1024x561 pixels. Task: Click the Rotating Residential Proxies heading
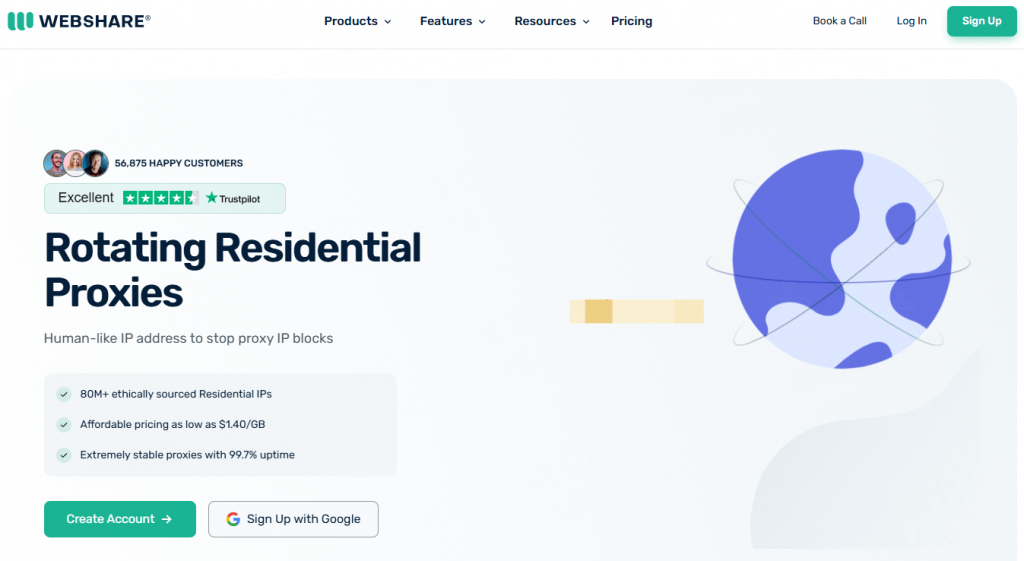click(x=232, y=270)
